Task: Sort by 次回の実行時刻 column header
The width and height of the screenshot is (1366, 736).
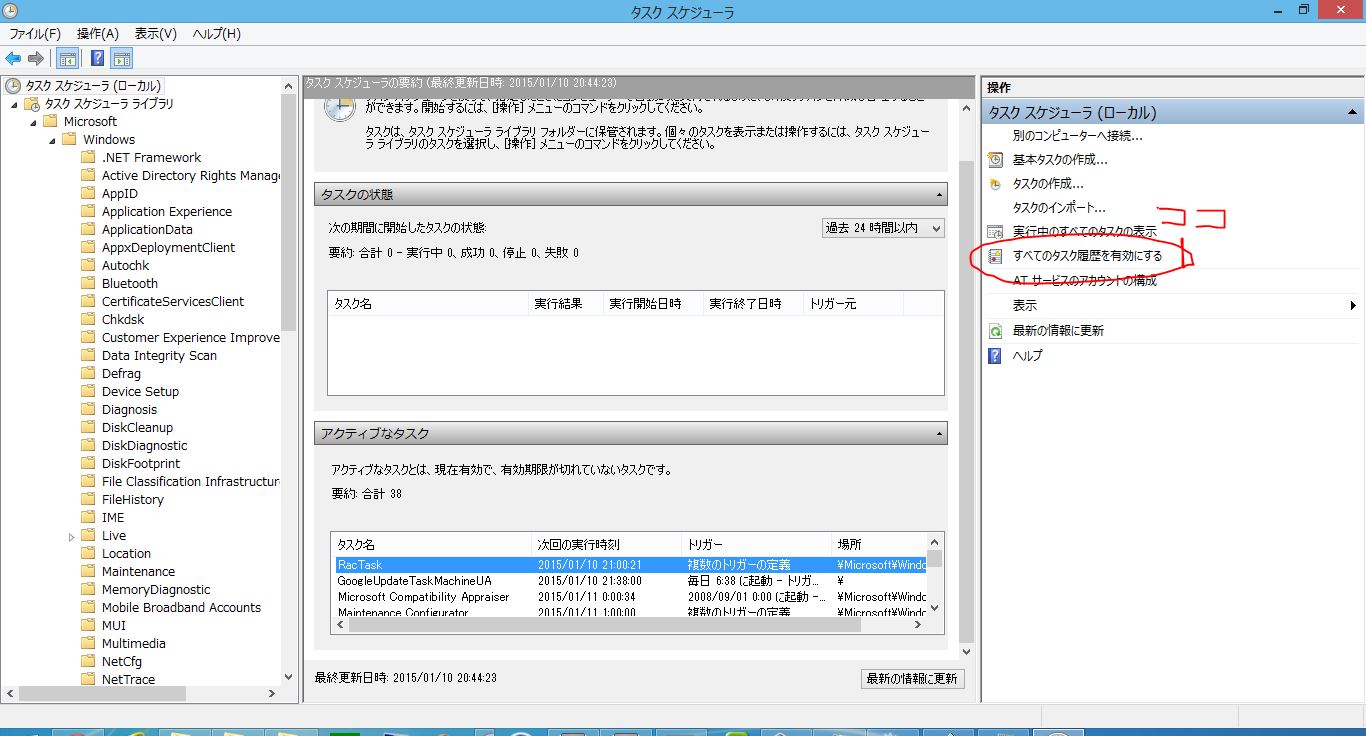Action: 607,545
